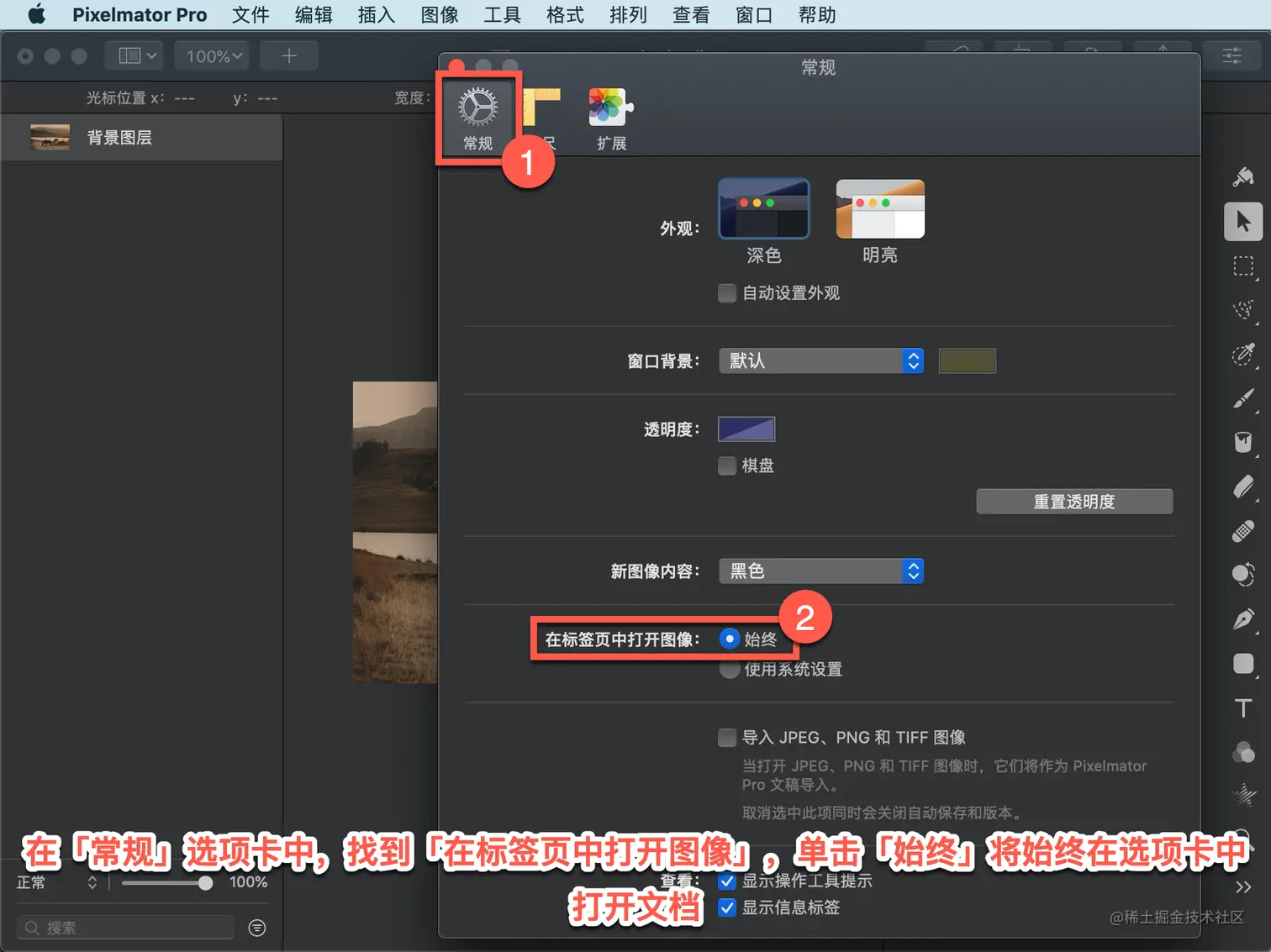Open the 排列 menu

(628, 15)
